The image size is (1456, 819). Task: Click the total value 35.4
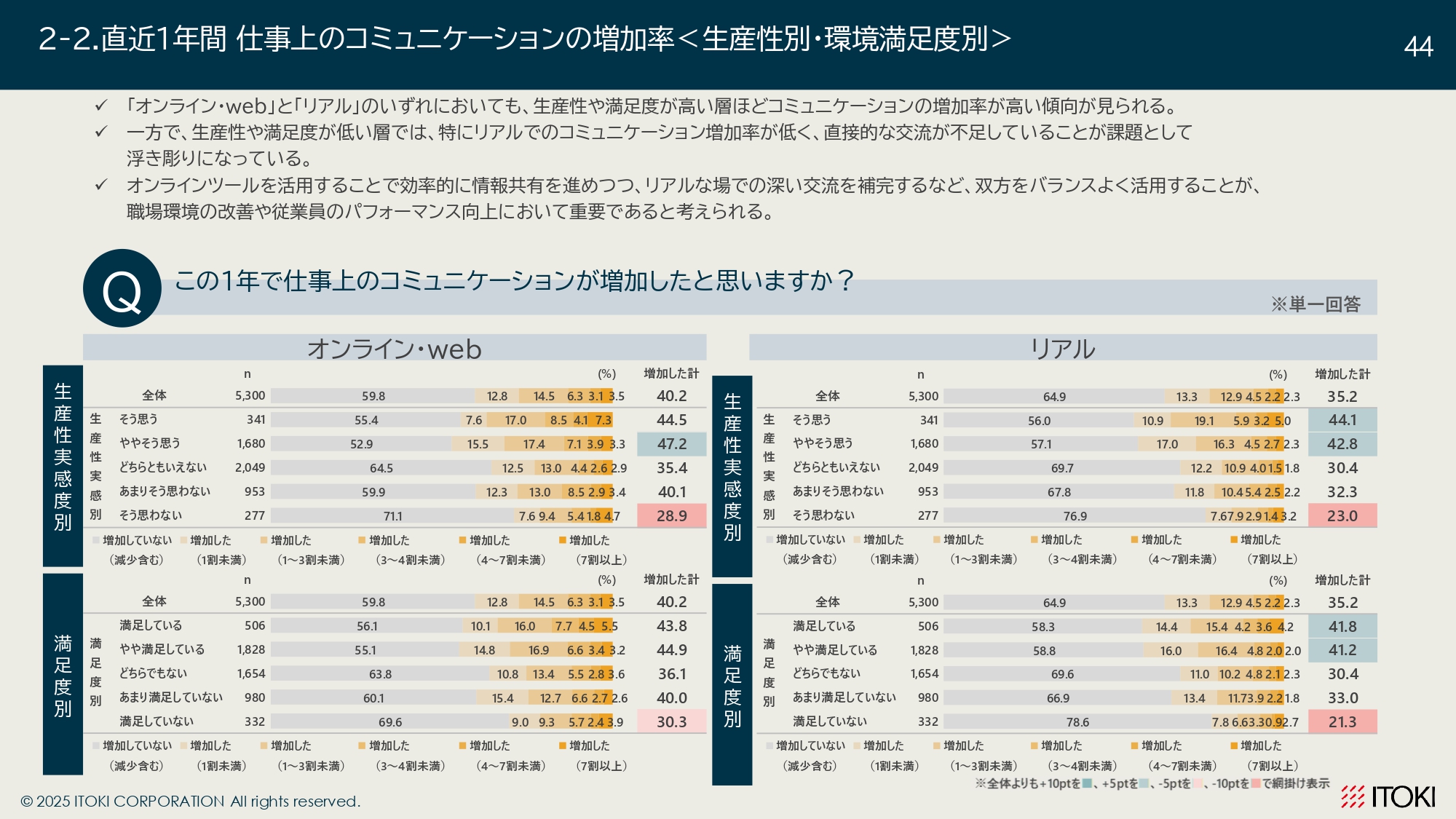click(x=671, y=467)
